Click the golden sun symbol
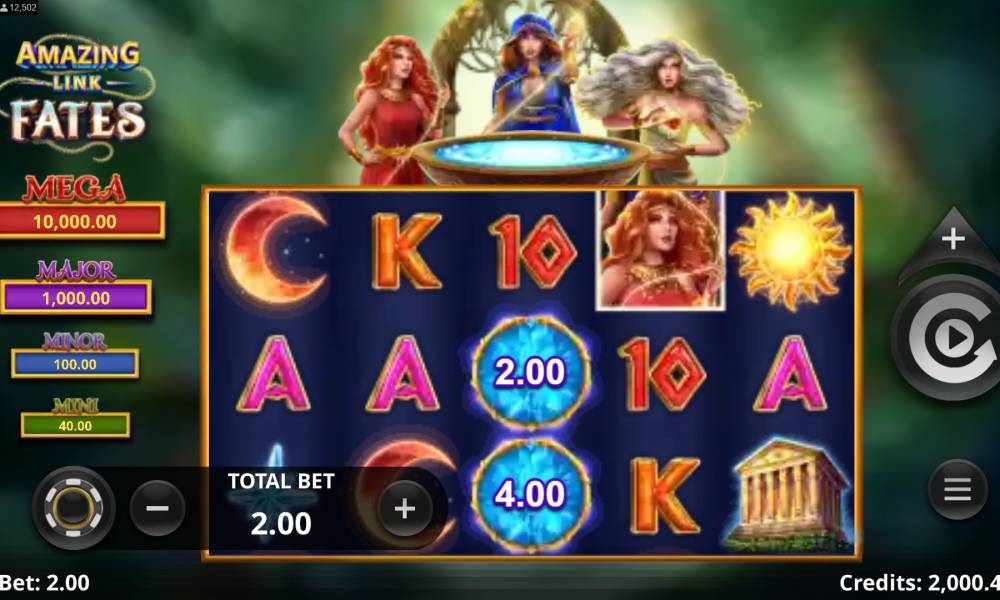This screenshot has height=600, width=1000. (790, 251)
